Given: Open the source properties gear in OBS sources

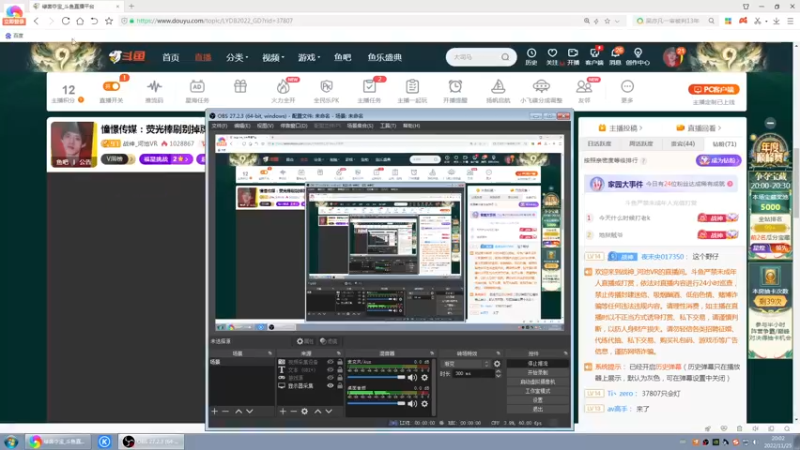Looking at the screenshot, I should tap(305, 411).
